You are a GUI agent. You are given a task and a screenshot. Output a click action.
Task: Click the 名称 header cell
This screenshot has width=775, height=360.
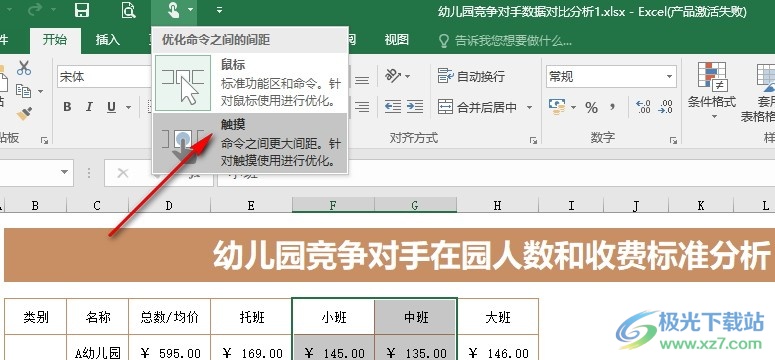[x=97, y=316]
